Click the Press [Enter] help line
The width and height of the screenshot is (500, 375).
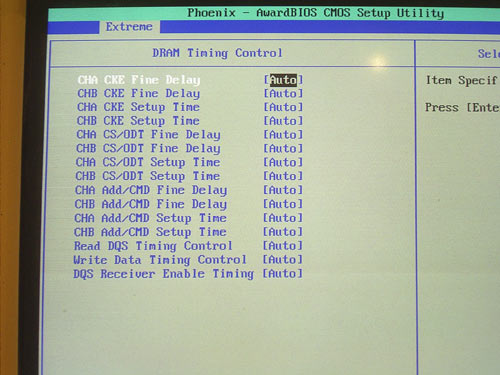coord(462,107)
